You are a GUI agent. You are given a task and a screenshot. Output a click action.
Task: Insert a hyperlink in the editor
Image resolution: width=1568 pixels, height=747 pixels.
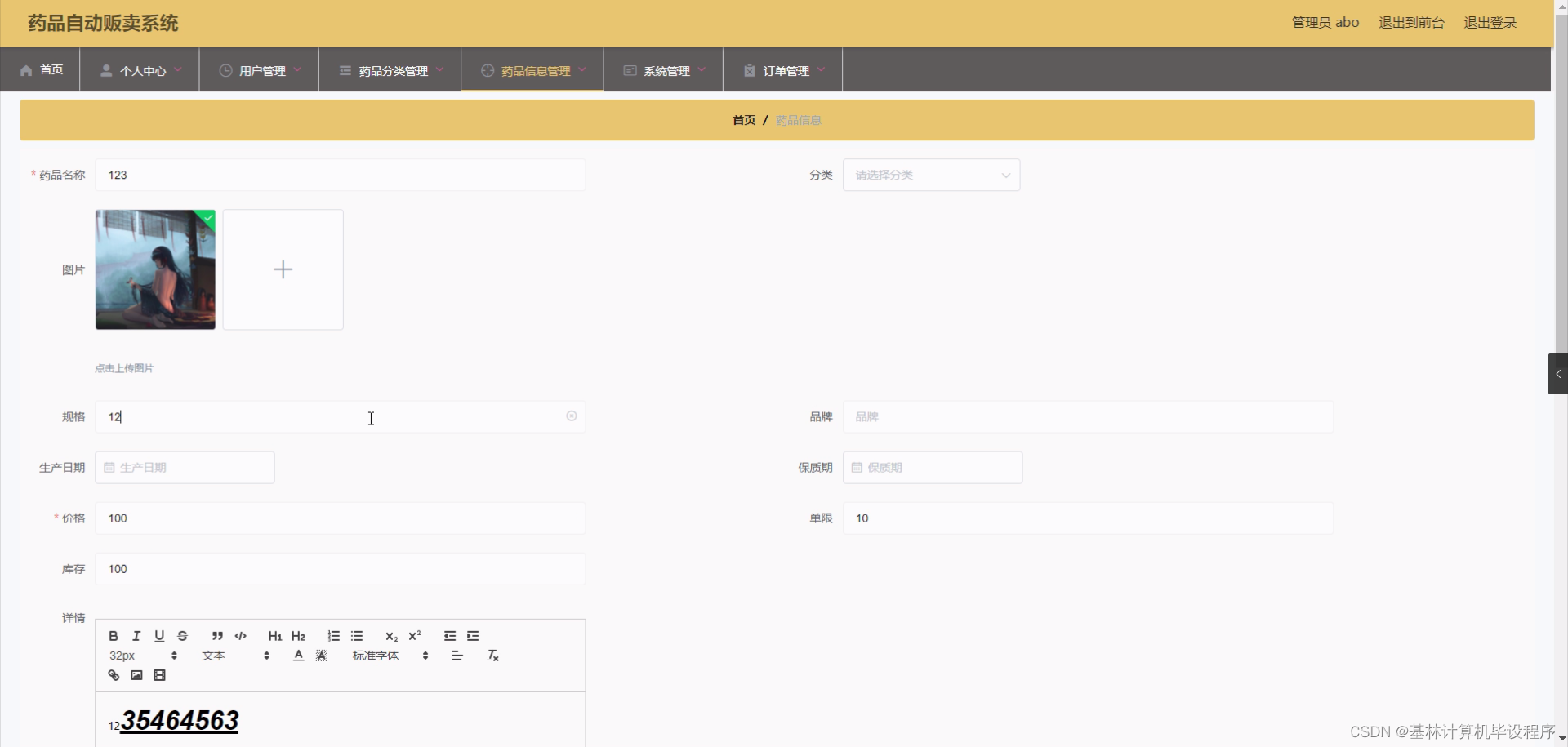point(114,675)
